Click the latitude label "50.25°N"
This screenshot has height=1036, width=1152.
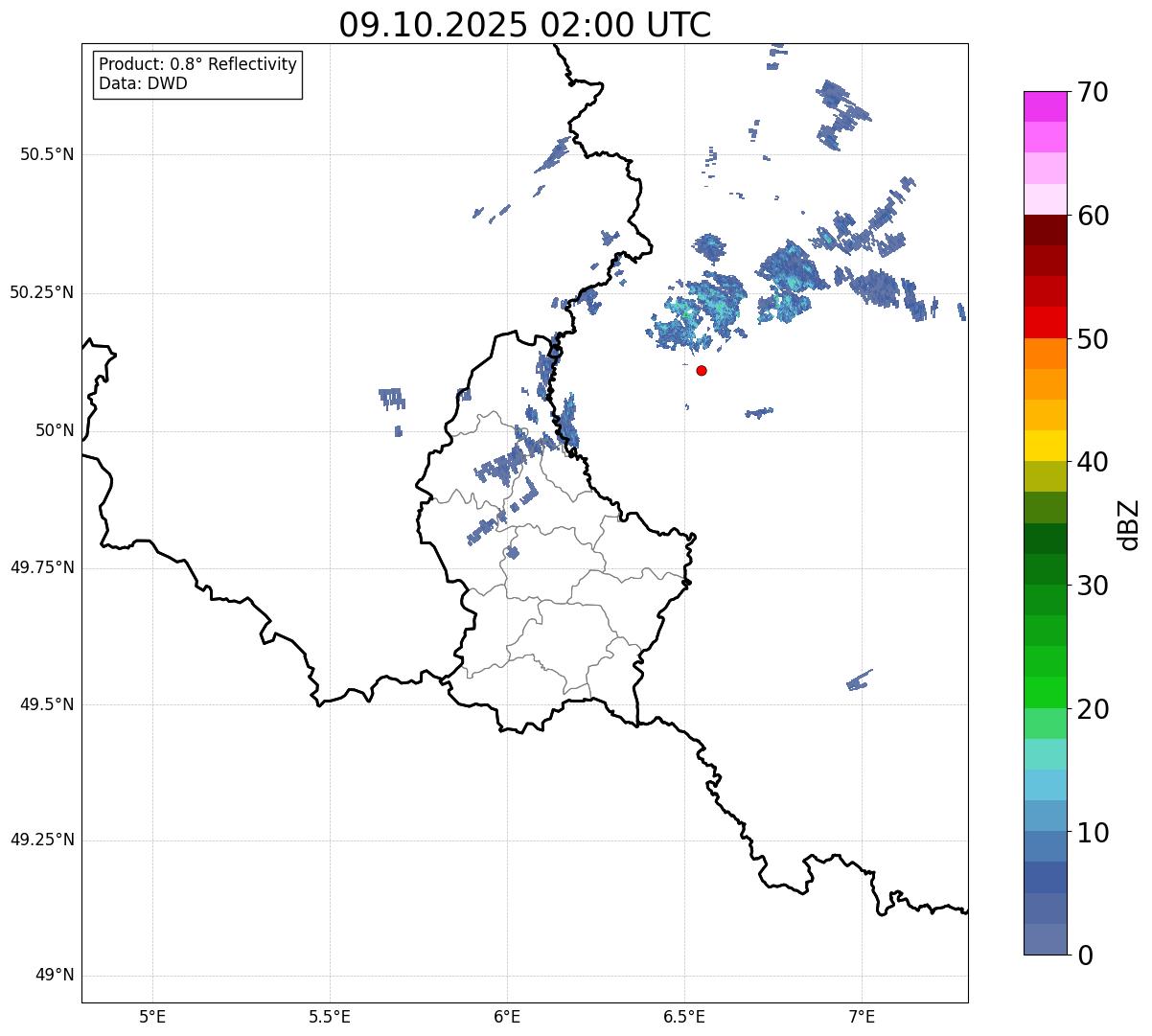pyautogui.click(x=41, y=292)
